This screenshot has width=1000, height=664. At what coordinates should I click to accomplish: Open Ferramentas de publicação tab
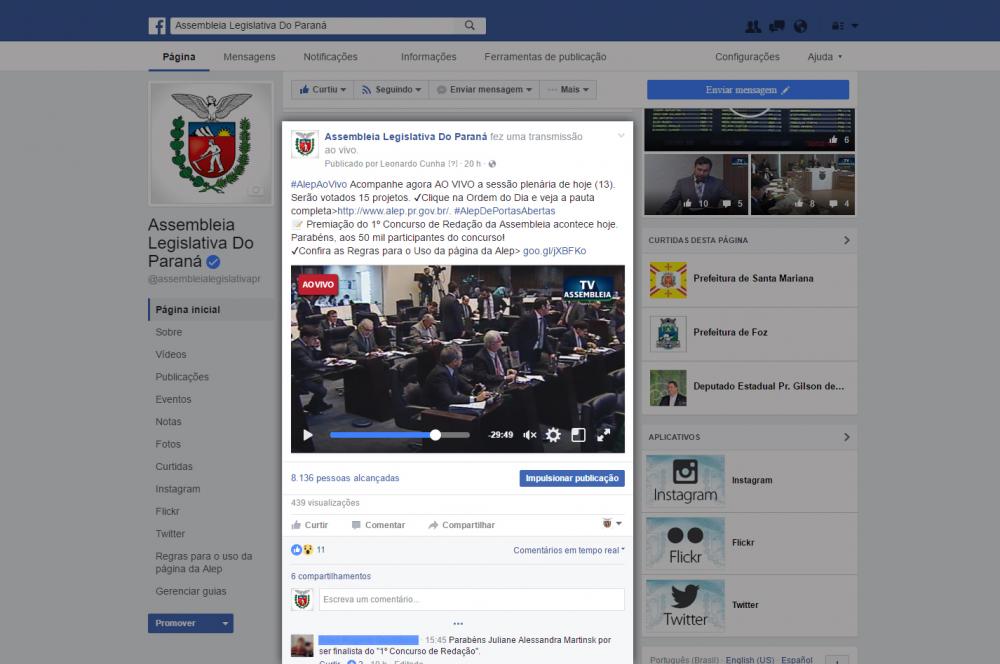(x=545, y=57)
